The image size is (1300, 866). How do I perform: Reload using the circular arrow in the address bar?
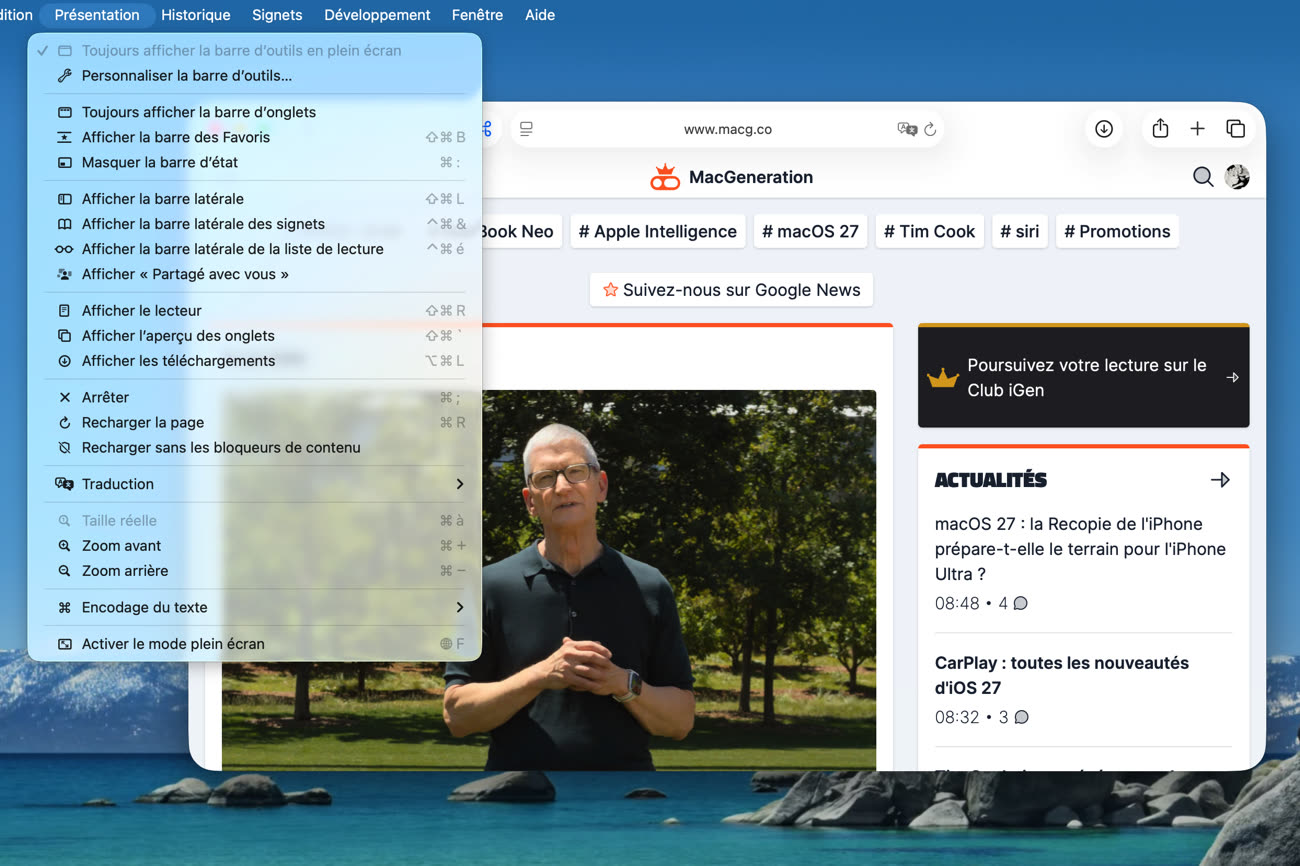(930, 129)
